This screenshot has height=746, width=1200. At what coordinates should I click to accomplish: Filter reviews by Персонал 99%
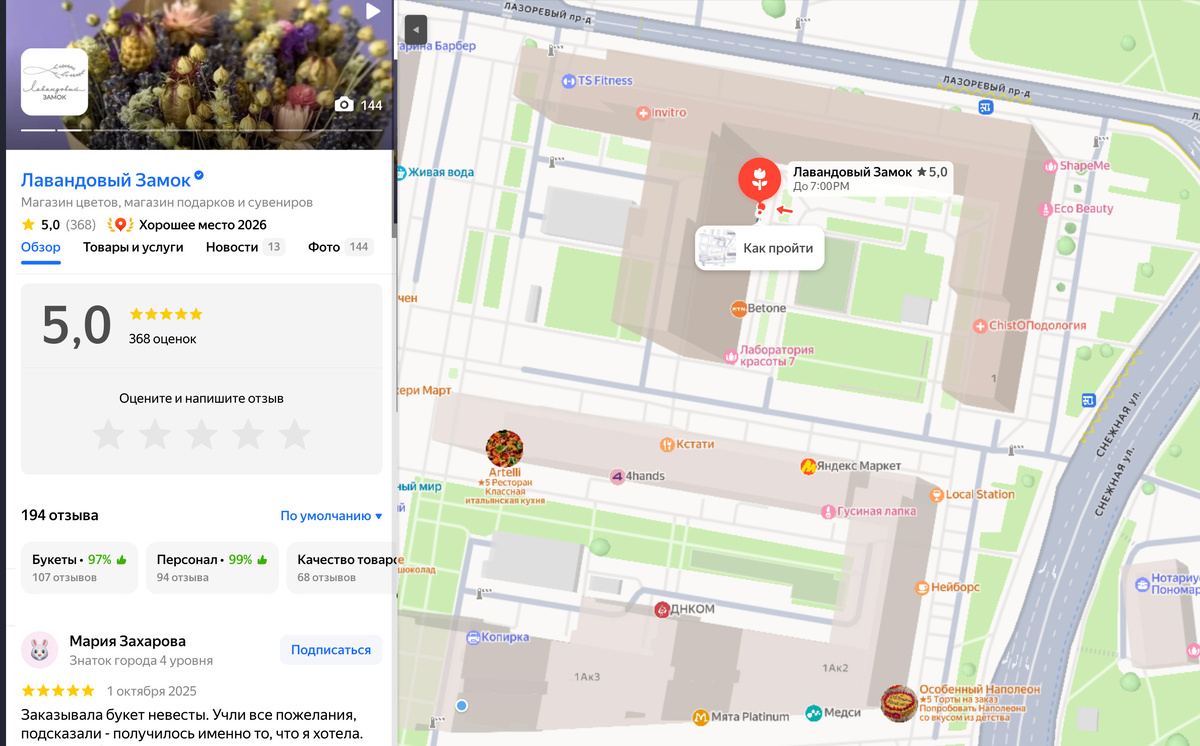(212, 568)
